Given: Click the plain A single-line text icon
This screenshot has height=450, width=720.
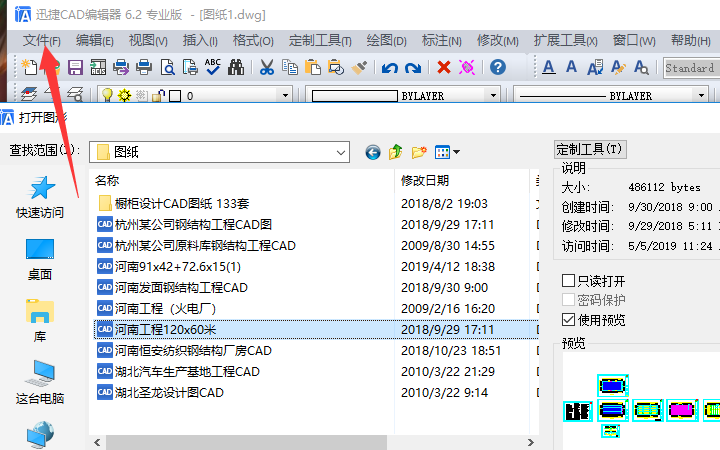Looking at the screenshot, I should click(x=571, y=67).
